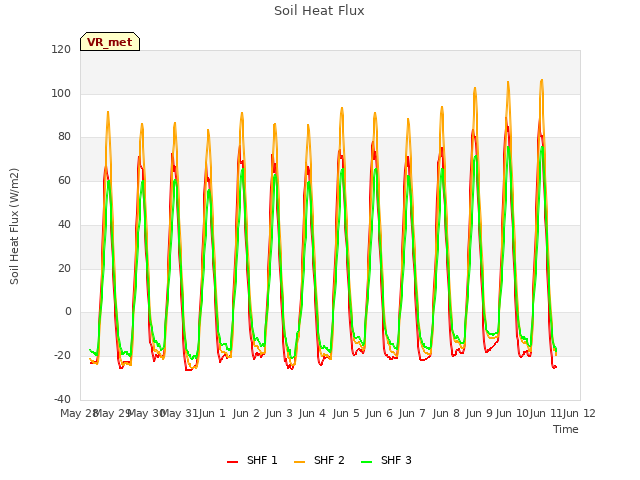Click the Jun 5 x-axis tick label

[x=346, y=413]
